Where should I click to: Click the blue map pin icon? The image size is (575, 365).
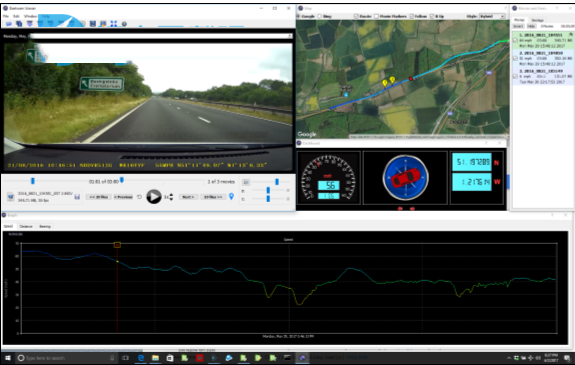[231, 197]
